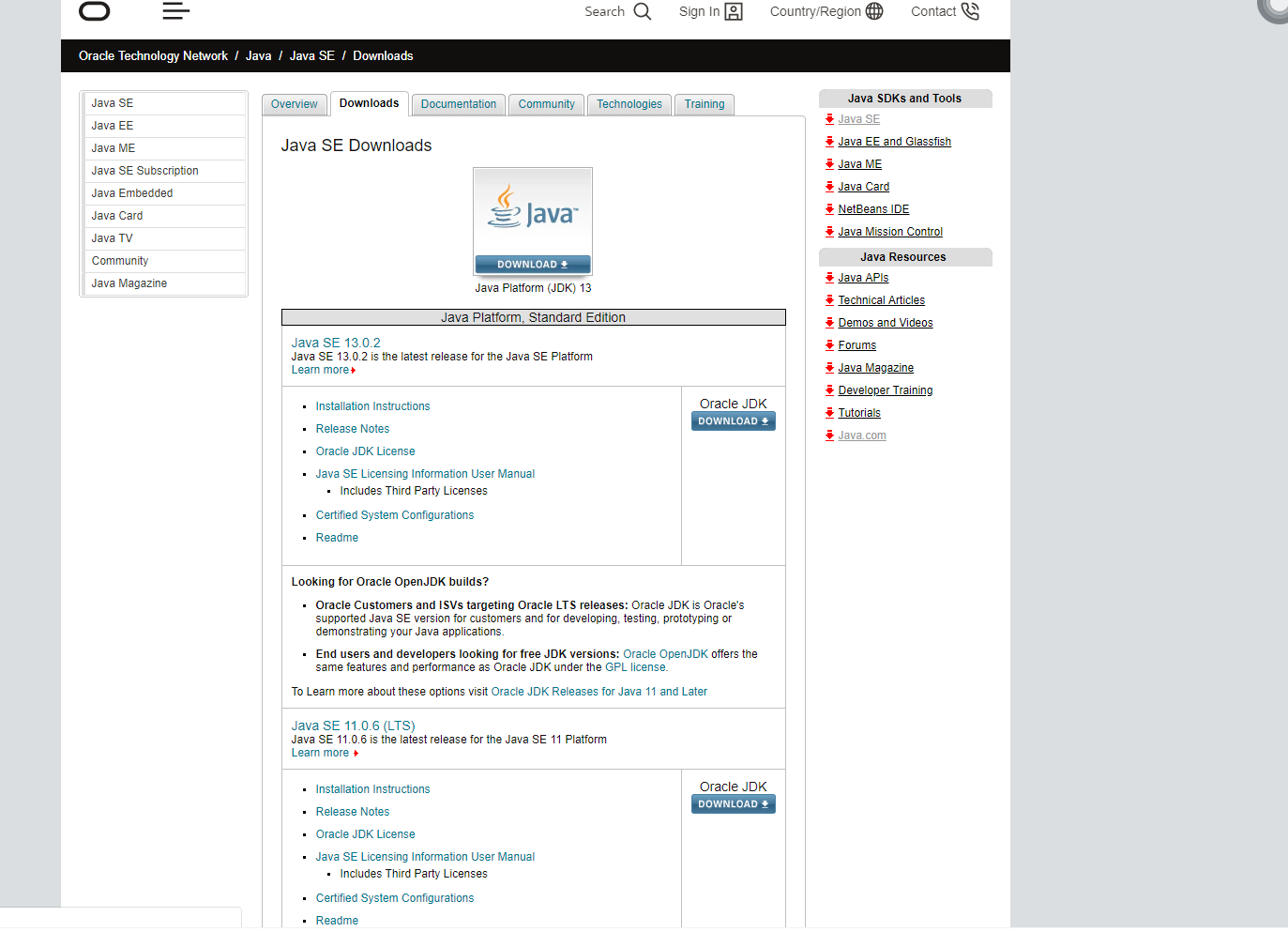Select Java ME in the left sidebar
The width and height of the screenshot is (1288, 932).
[164, 148]
